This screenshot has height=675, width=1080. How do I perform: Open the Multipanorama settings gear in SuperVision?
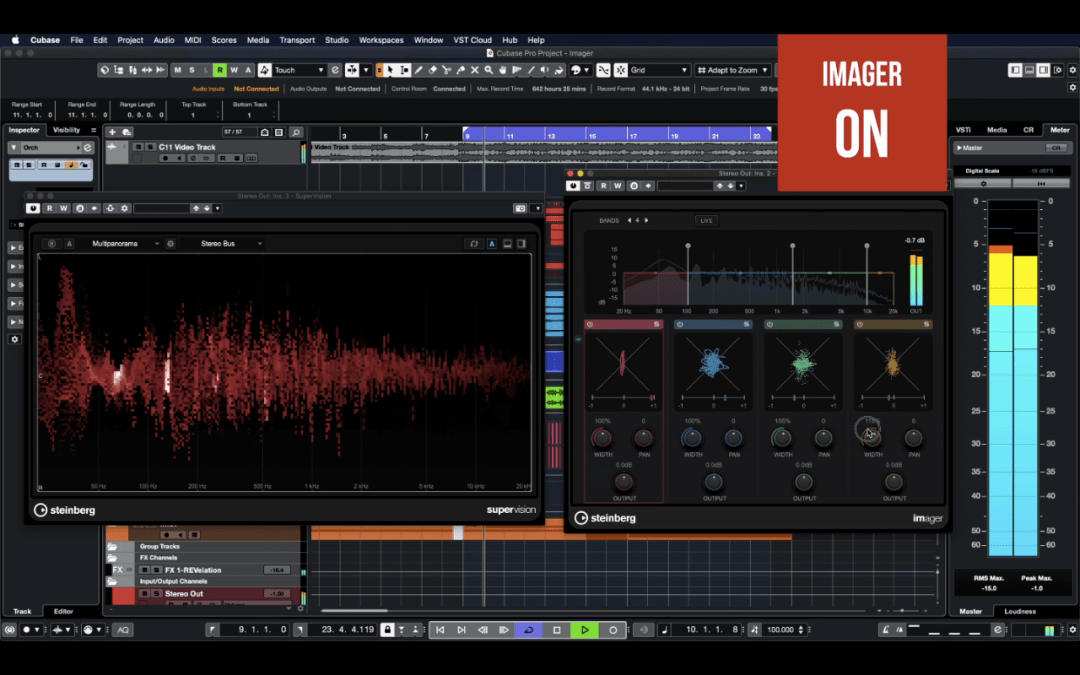[170, 243]
